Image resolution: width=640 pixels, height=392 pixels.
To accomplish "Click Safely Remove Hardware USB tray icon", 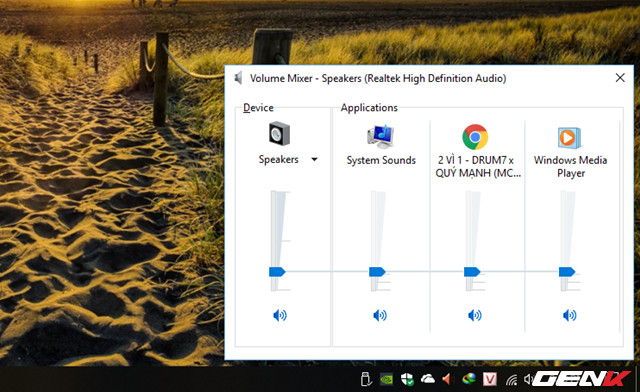I will [x=366, y=379].
